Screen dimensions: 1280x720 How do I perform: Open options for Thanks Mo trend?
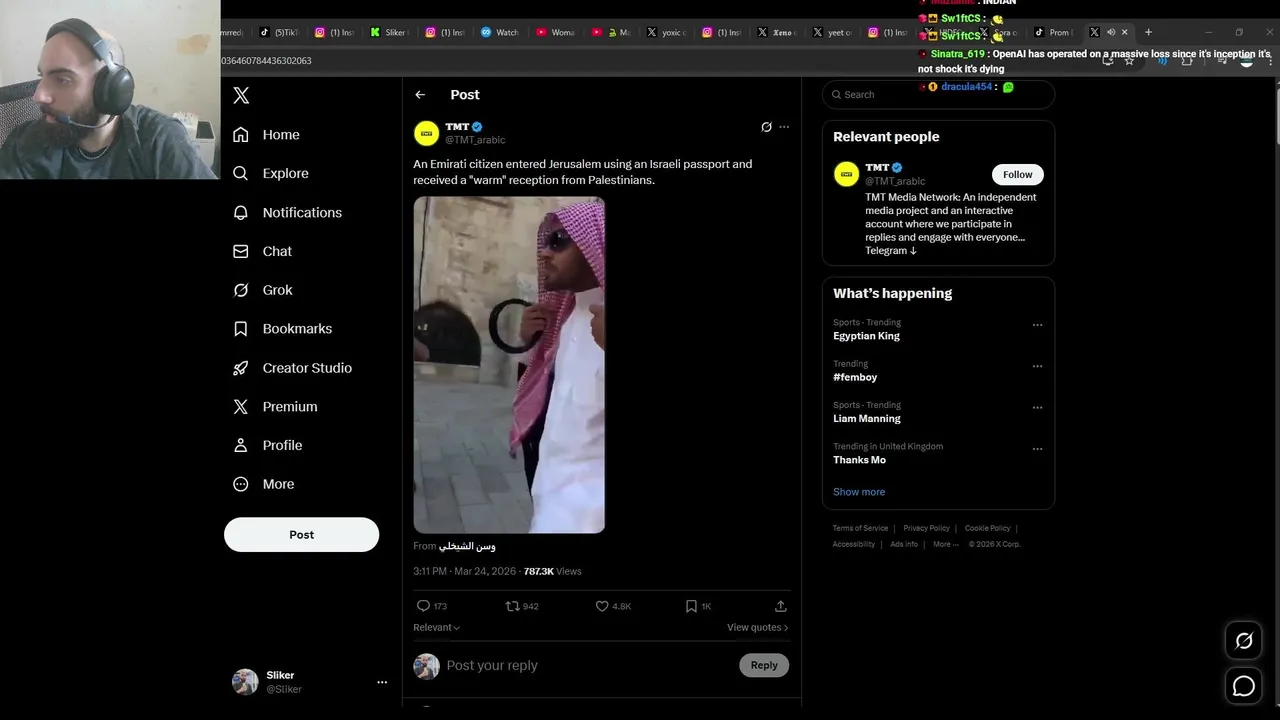pos(1037,449)
